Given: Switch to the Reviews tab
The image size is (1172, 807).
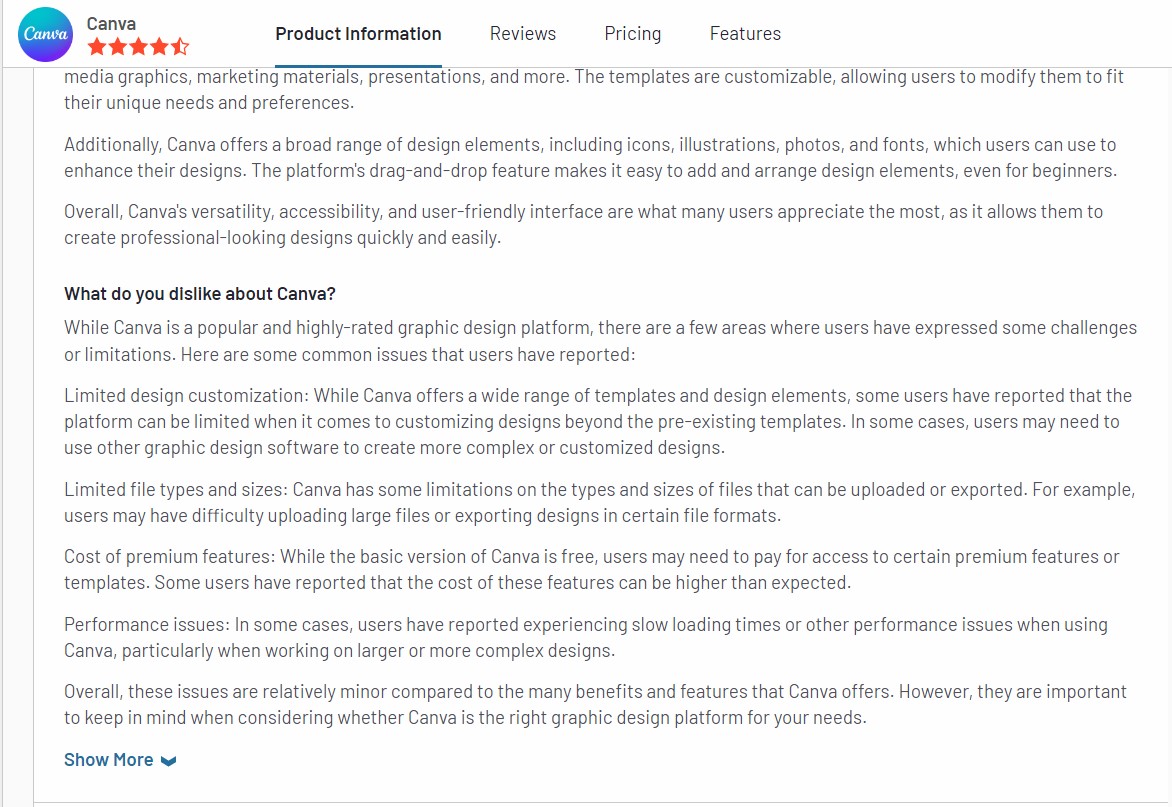Looking at the screenshot, I should pyautogui.click(x=522, y=33).
